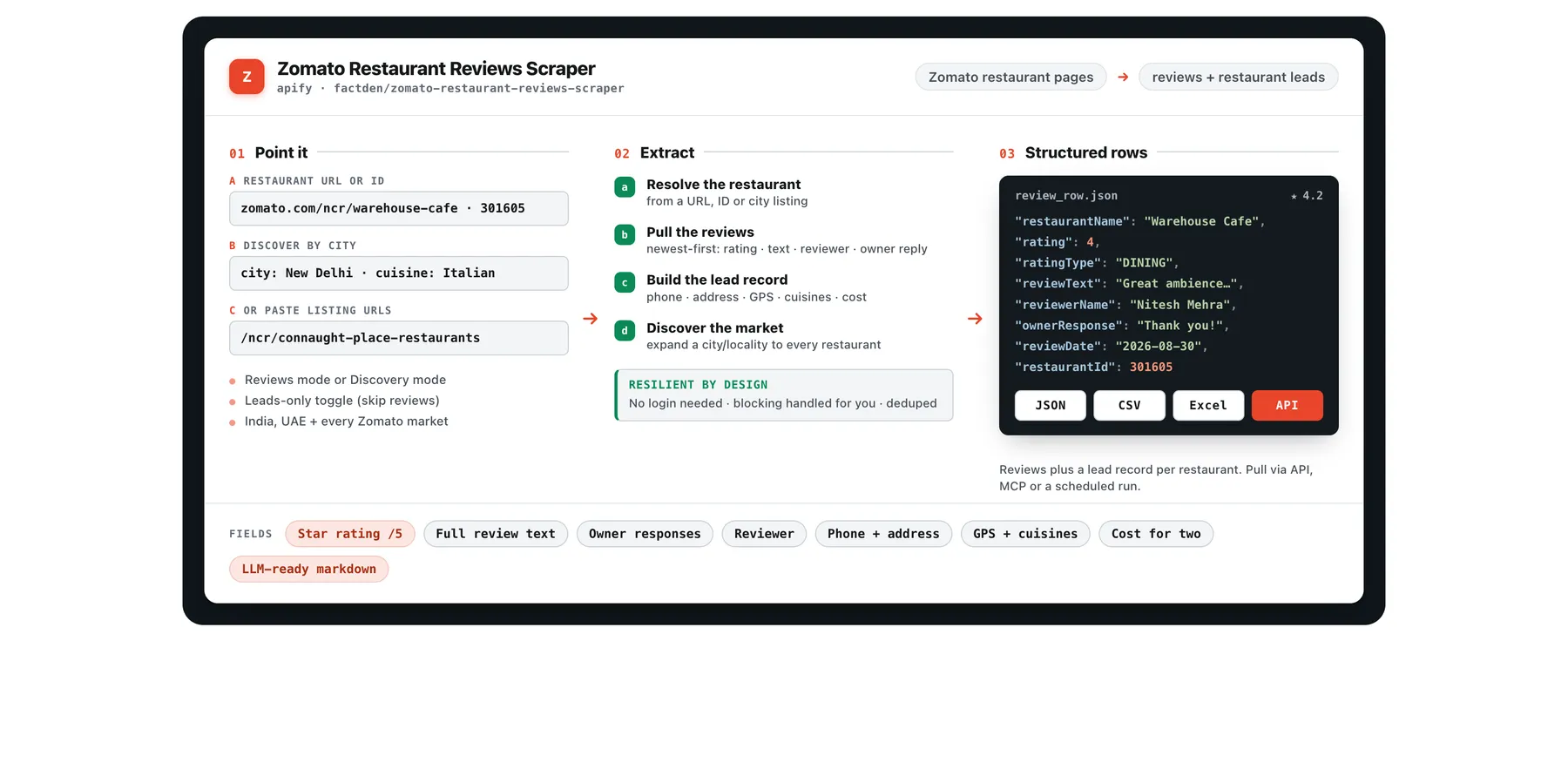
Task: Click the "restaurantId" value 301605
Action: pyautogui.click(x=1151, y=368)
